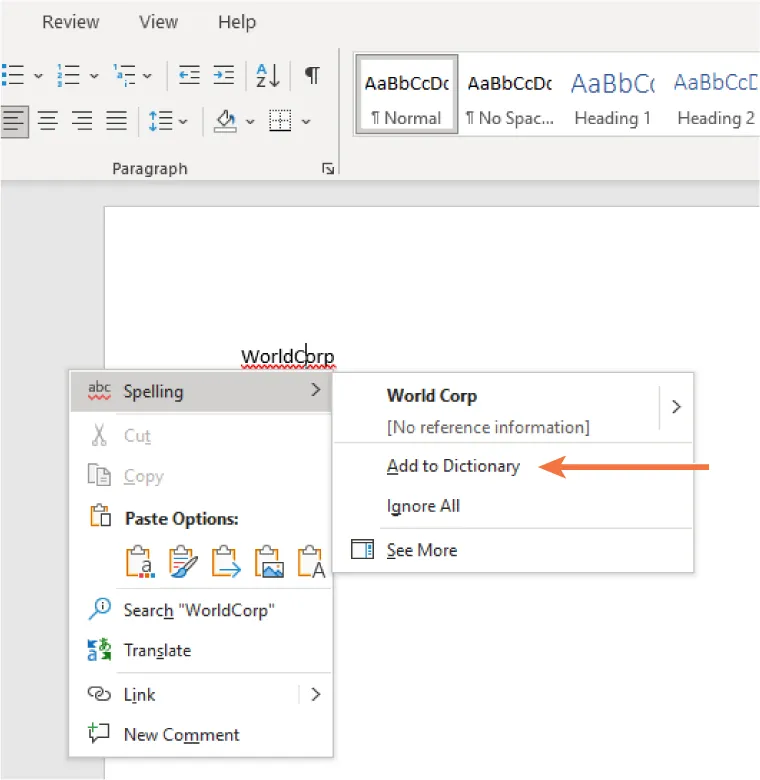This screenshot has width=760, height=780.
Task: Expand the borders dropdown arrow
Action: (306, 122)
